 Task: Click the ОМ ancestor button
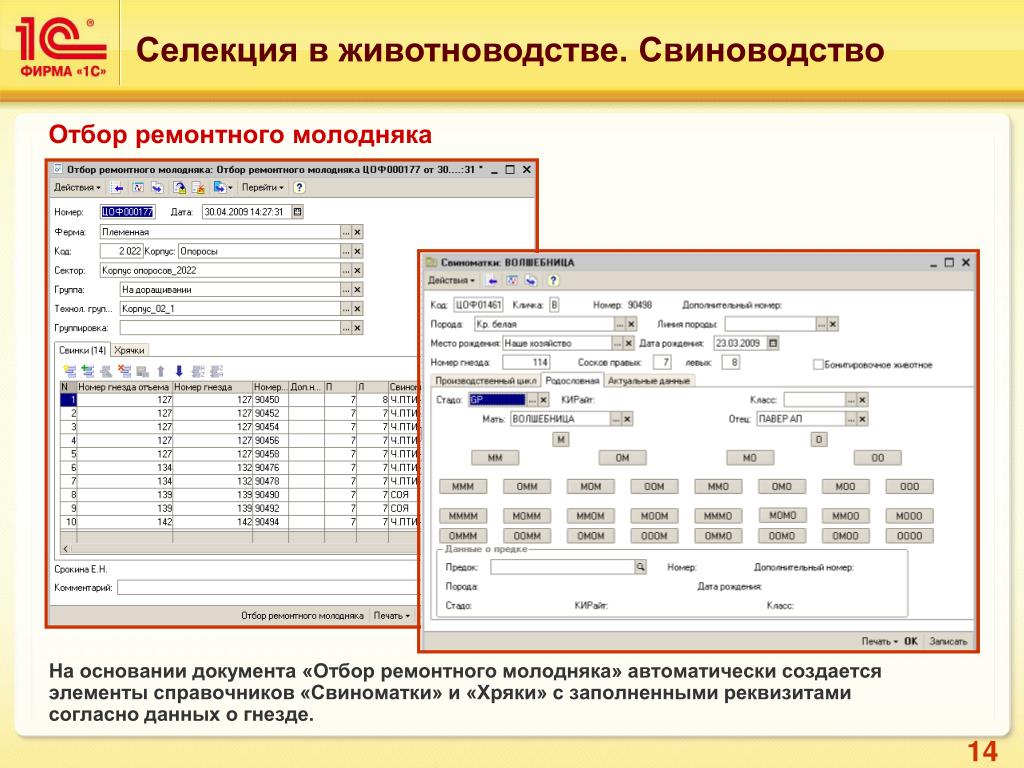click(622, 458)
